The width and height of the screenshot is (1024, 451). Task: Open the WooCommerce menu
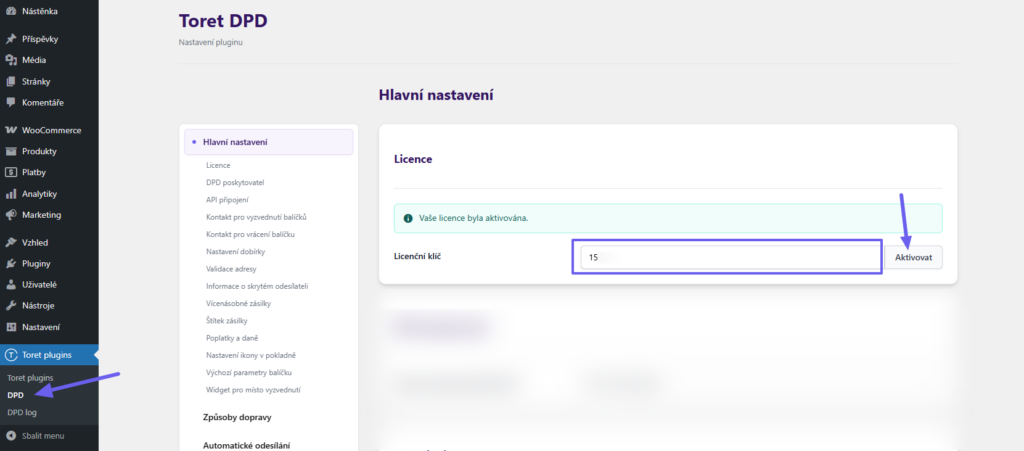pyautogui.click(x=49, y=130)
